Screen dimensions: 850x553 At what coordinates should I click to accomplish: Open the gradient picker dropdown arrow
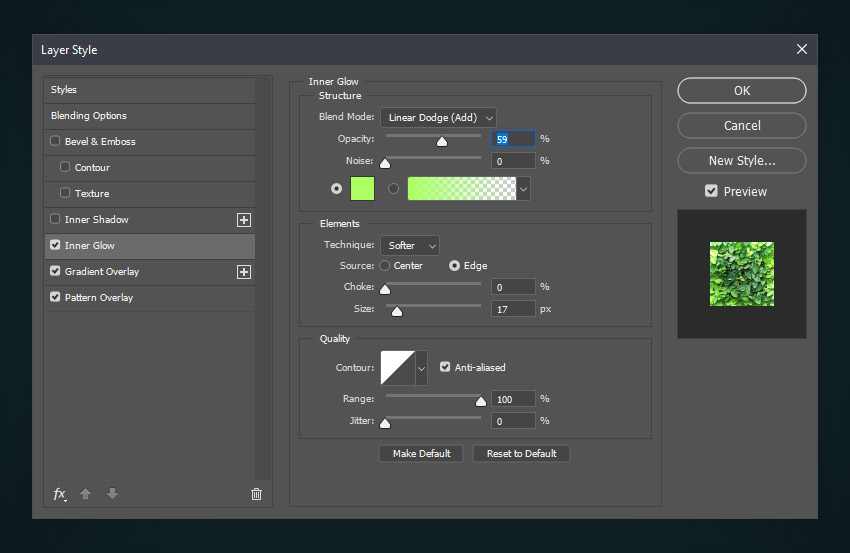click(x=523, y=188)
